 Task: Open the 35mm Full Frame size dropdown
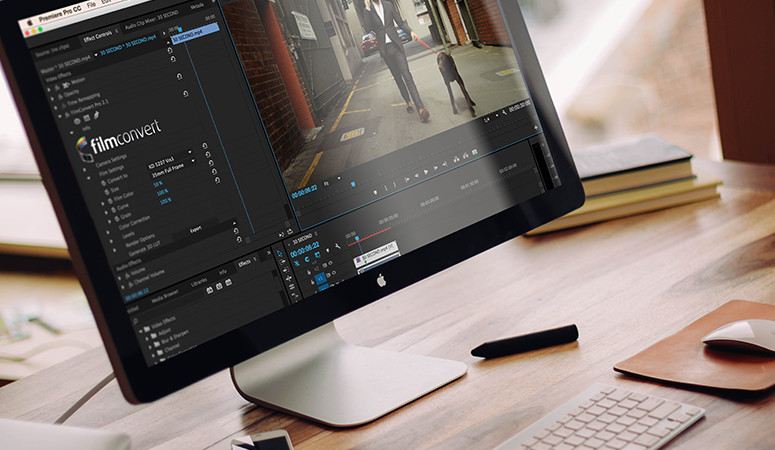[173, 170]
